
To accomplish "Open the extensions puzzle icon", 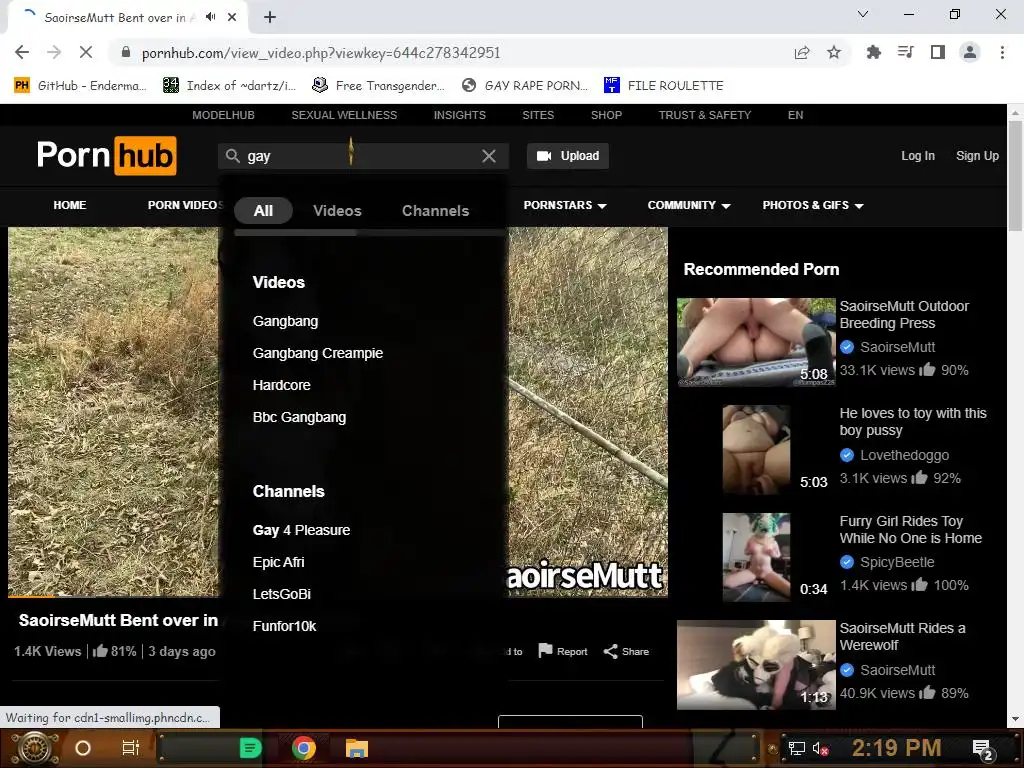I will [873, 52].
